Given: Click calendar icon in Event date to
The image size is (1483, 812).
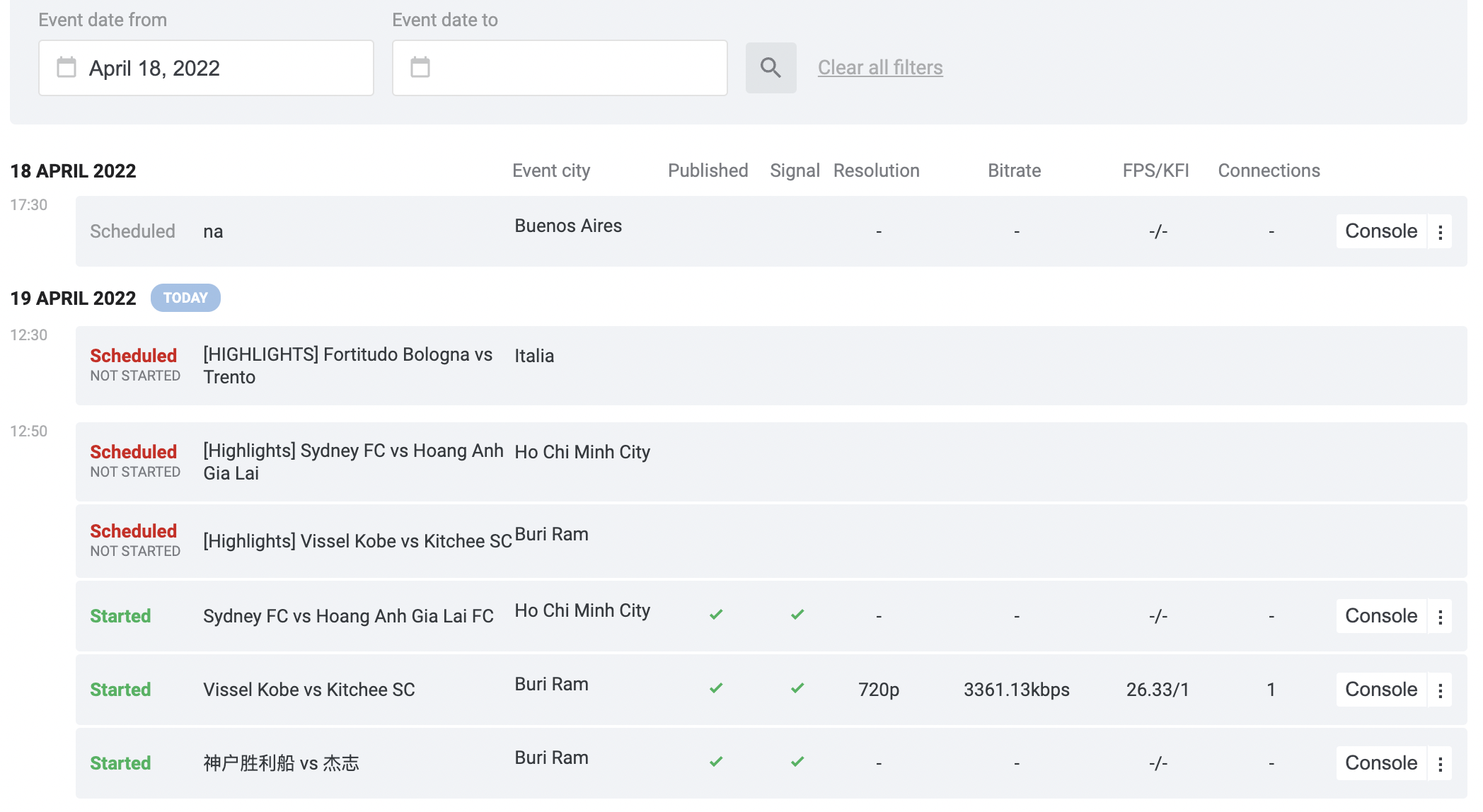Looking at the screenshot, I should coord(420,68).
